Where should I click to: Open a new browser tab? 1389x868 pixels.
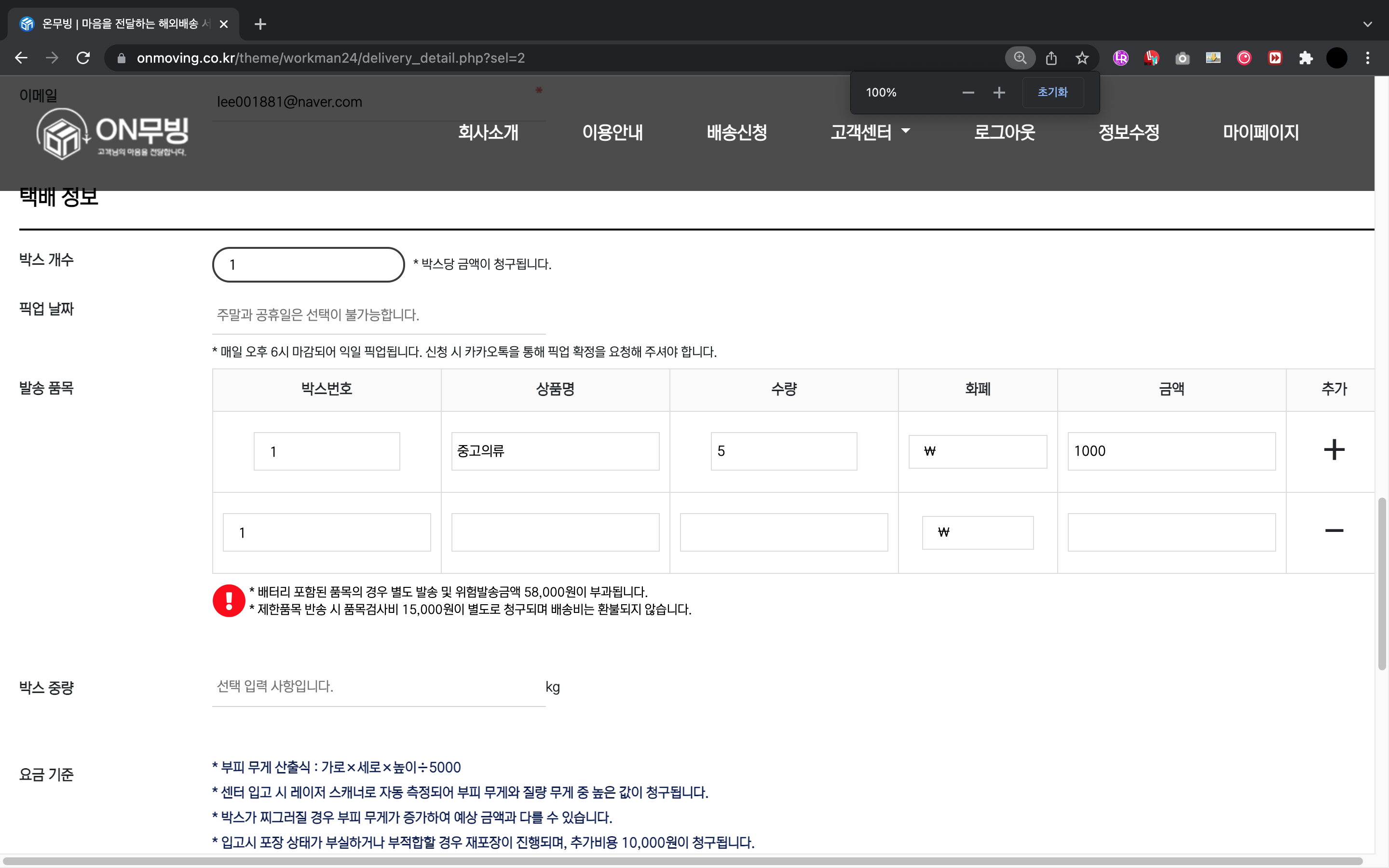(260, 24)
